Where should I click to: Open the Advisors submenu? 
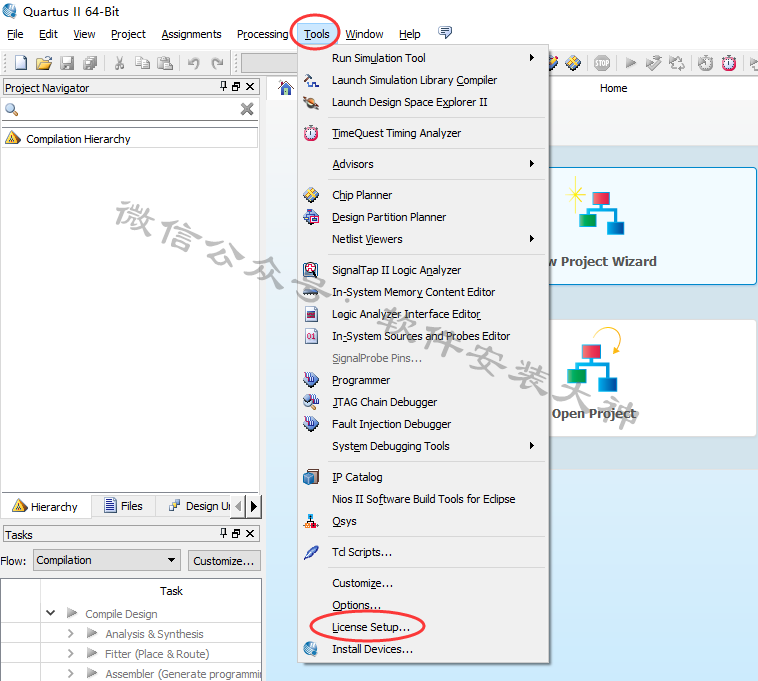pyautogui.click(x=423, y=164)
